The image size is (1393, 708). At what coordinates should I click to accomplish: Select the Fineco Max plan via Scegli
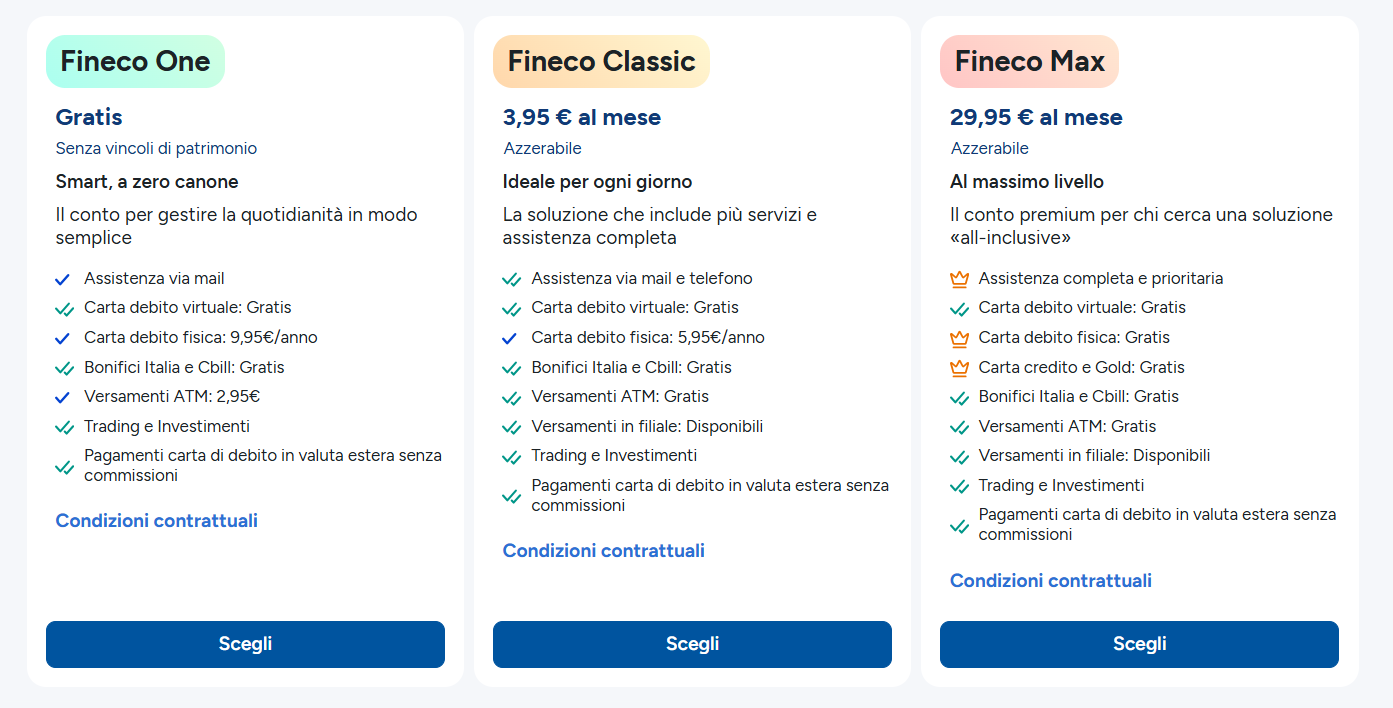(x=1139, y=644)
